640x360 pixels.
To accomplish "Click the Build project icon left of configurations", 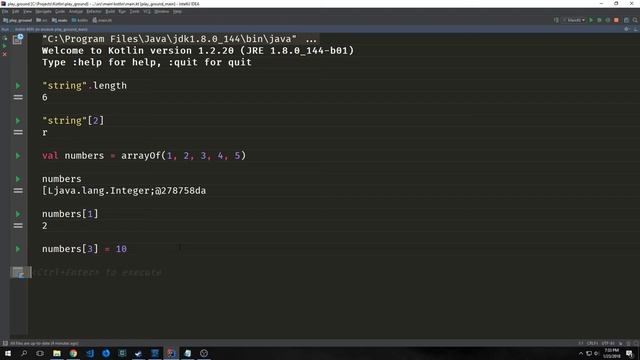I will pos(556,20).
